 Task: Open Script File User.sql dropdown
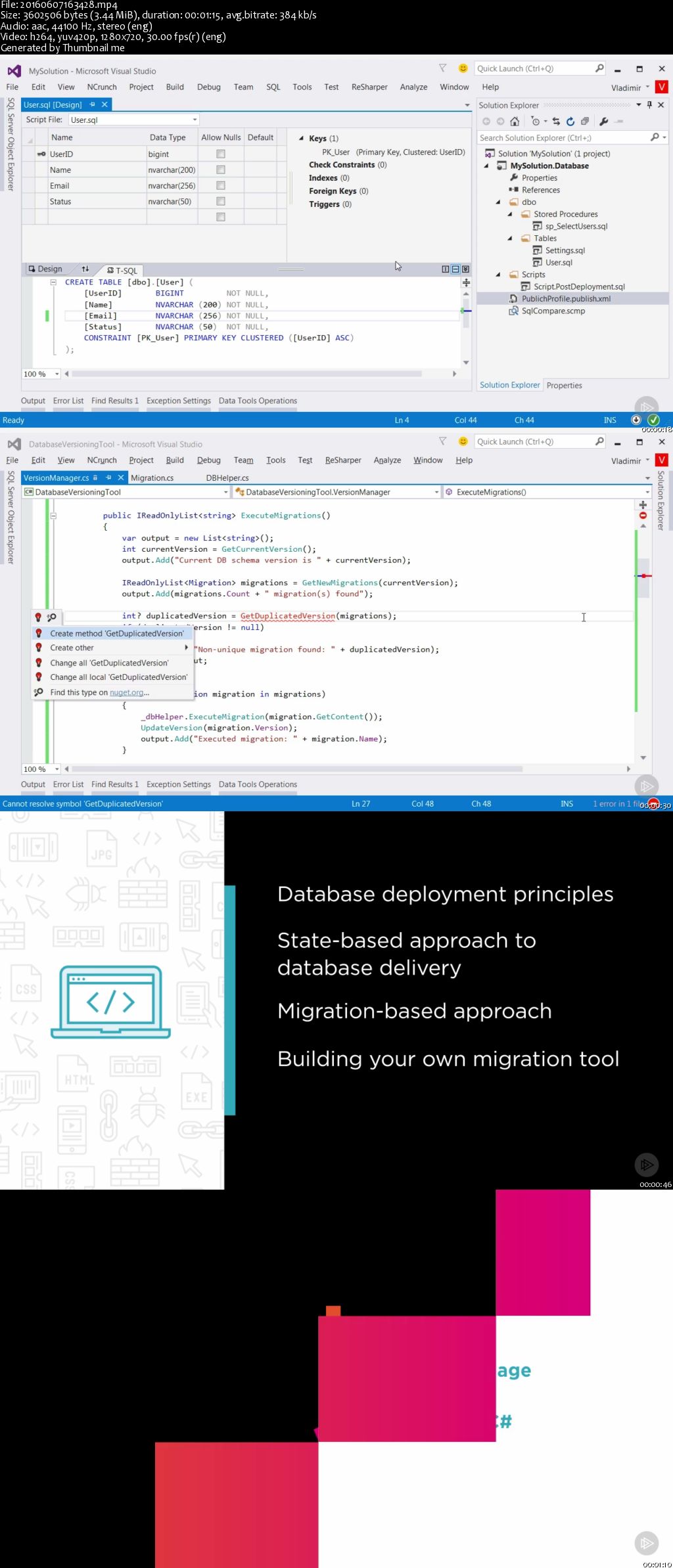[195, 120]
